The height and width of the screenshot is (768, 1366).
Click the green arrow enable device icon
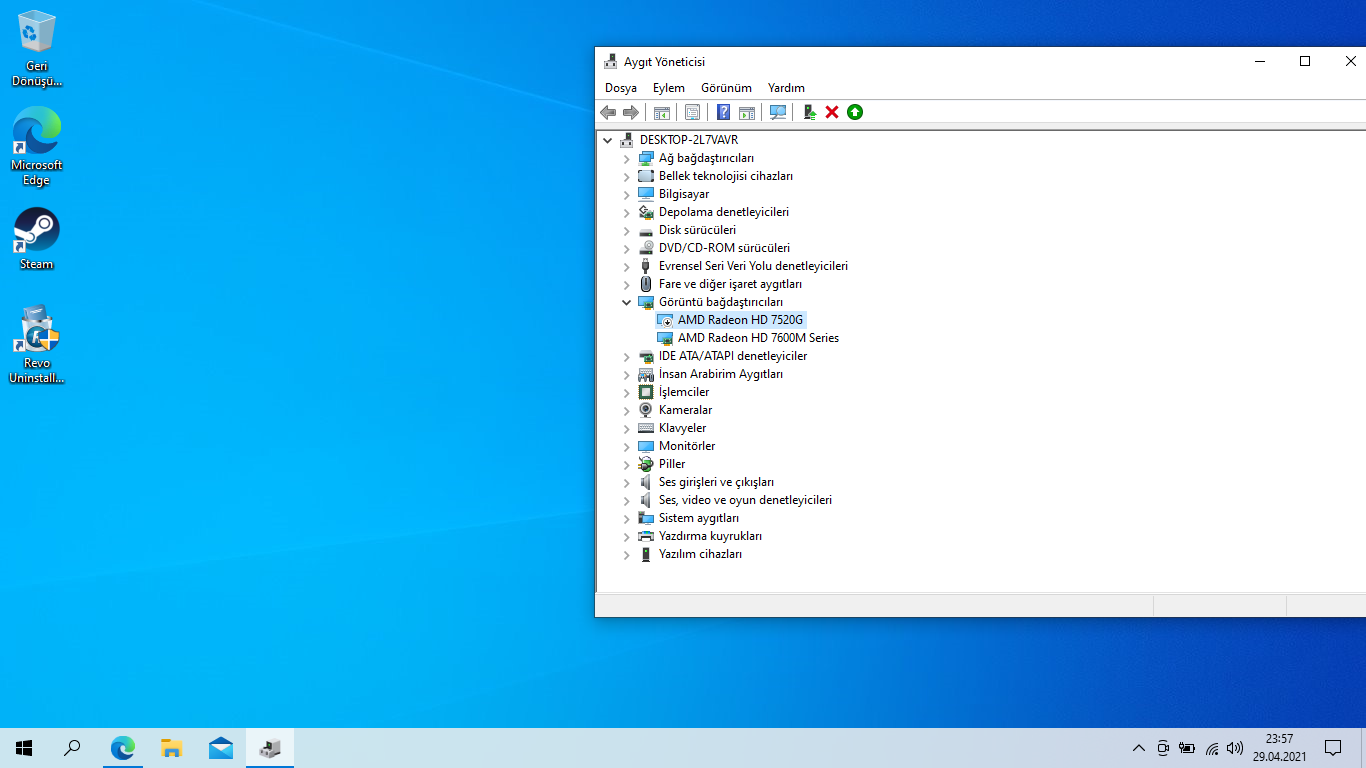click(x=855, y=112)
